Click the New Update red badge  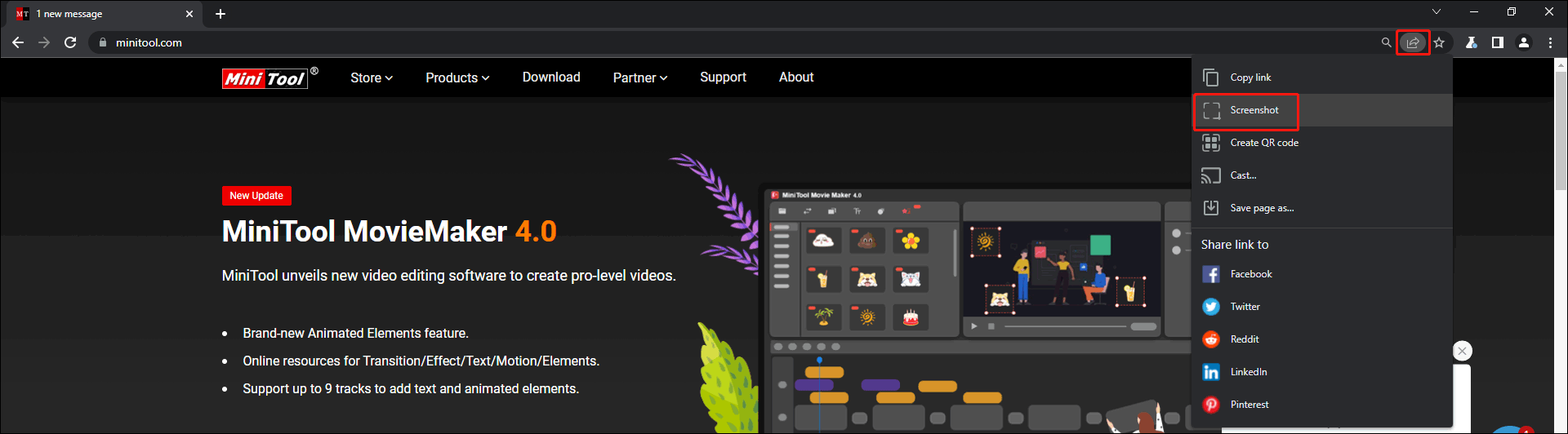256,196
